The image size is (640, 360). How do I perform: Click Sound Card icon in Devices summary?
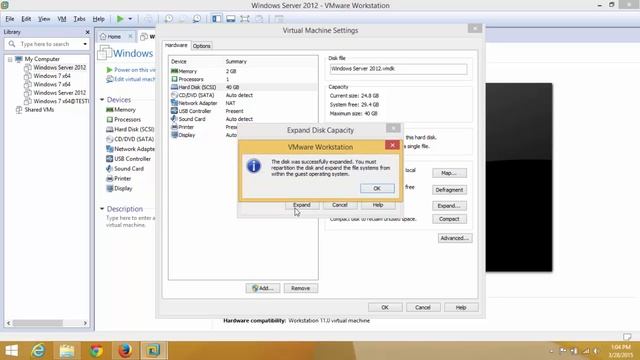109,169
